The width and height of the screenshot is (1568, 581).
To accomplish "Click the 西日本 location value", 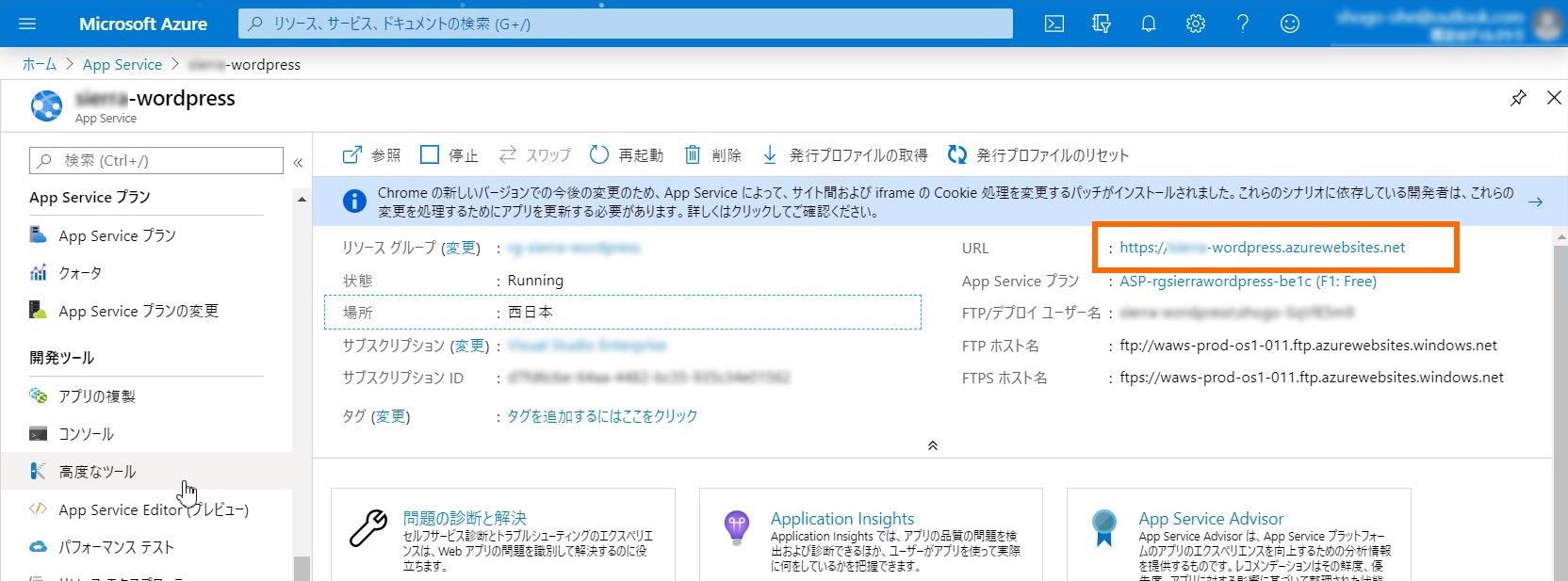I will [531, 312].
